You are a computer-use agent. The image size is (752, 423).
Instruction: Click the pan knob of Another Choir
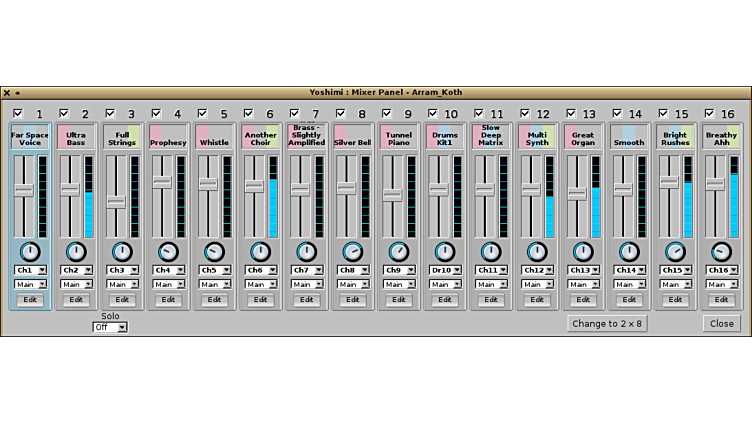coord(260,252)
